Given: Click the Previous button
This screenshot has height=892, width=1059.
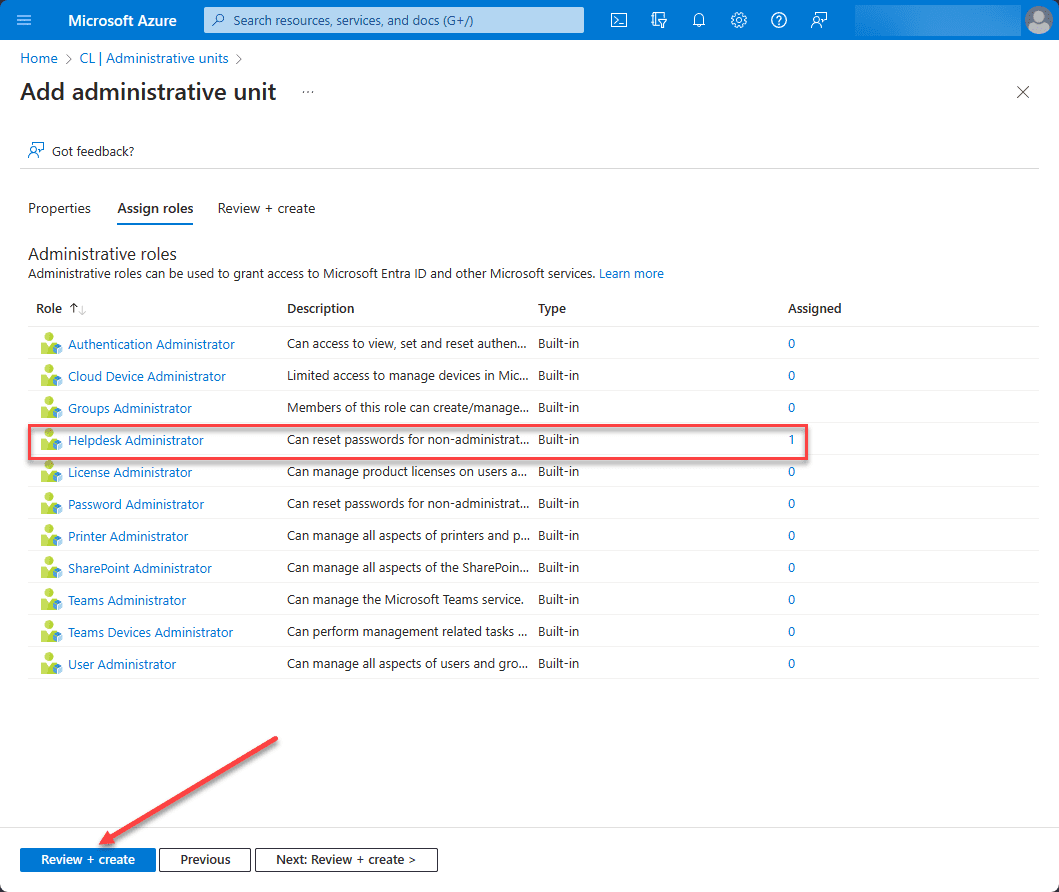Looking at the screenshot, I should click(205, 860).
